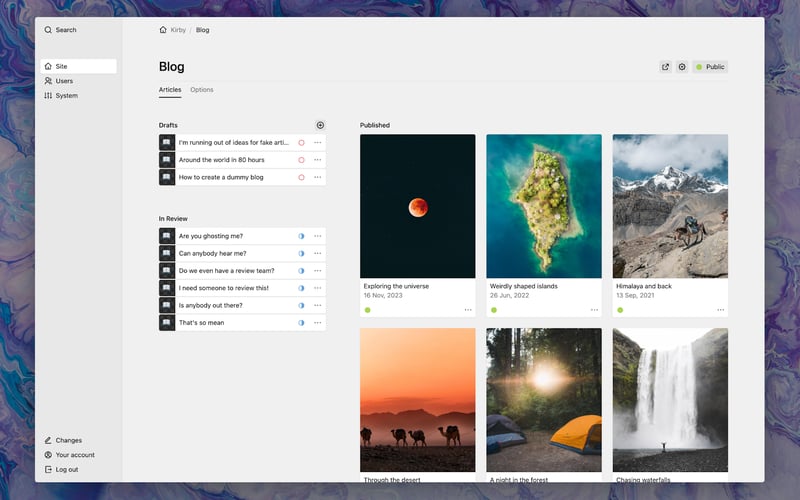Open the 'Exploring the universe' moon thumbnail
The width and height of the screenshot is (800, 500).
point(417,206)
